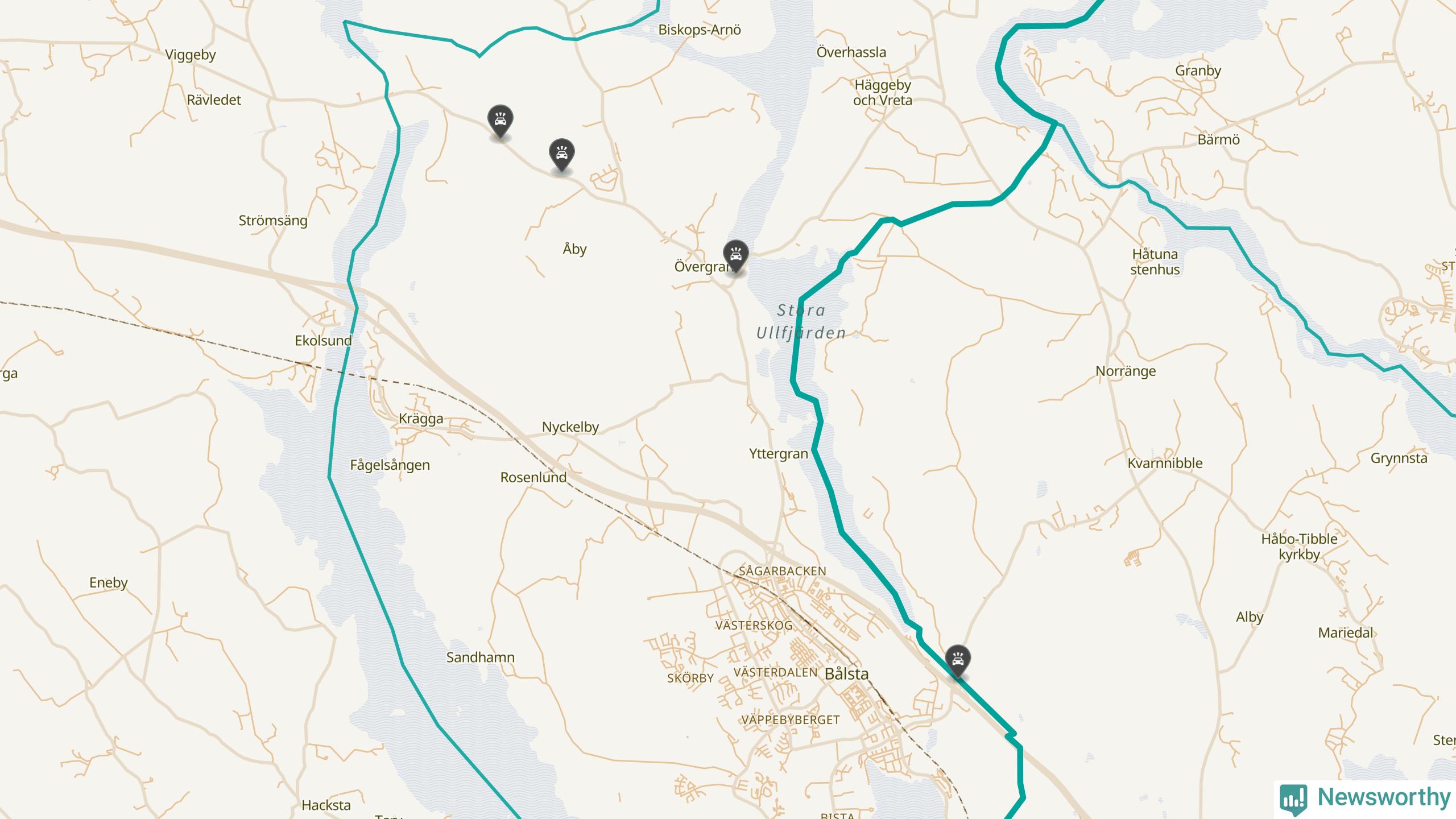
Task: Select the Håbo-Tibble kyrkby label
Action: (1299, 547)
